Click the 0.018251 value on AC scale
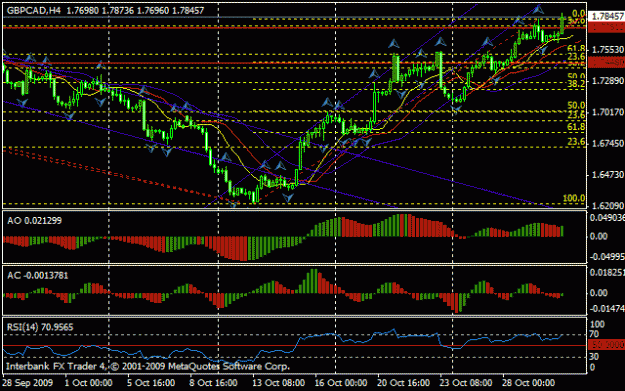This screenshot has width=625, height=391. [607, 272]
